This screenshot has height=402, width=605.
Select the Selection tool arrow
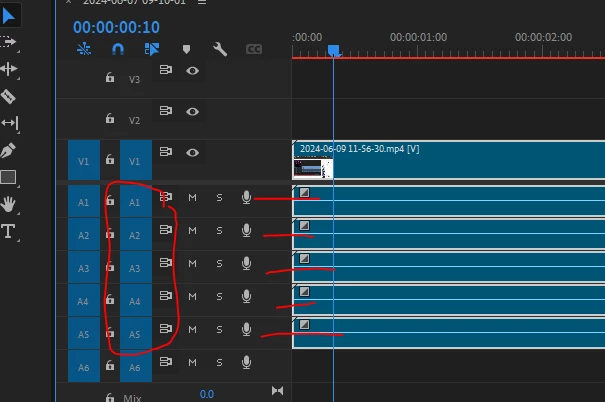[8, 16]
